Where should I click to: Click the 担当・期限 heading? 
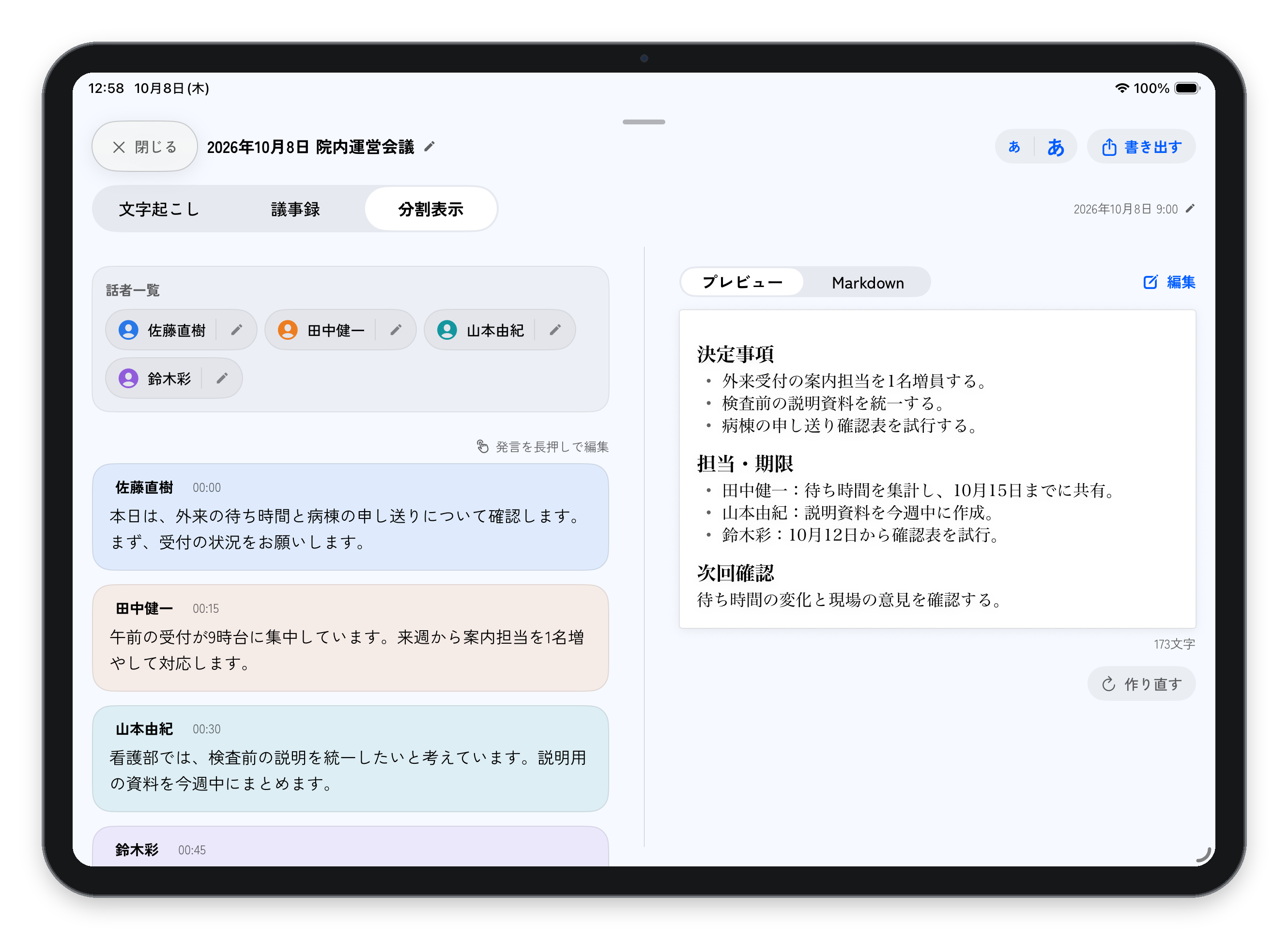(745, 464)
